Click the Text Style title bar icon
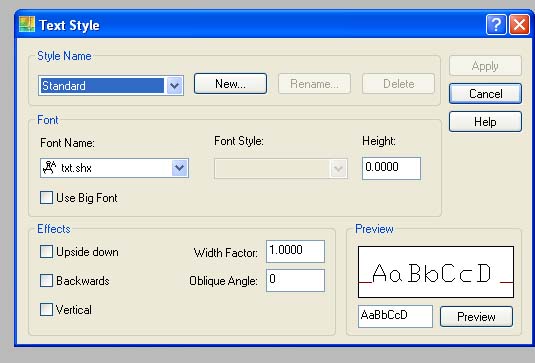This screenshot has height=363, width=535. tap(27, 24)
